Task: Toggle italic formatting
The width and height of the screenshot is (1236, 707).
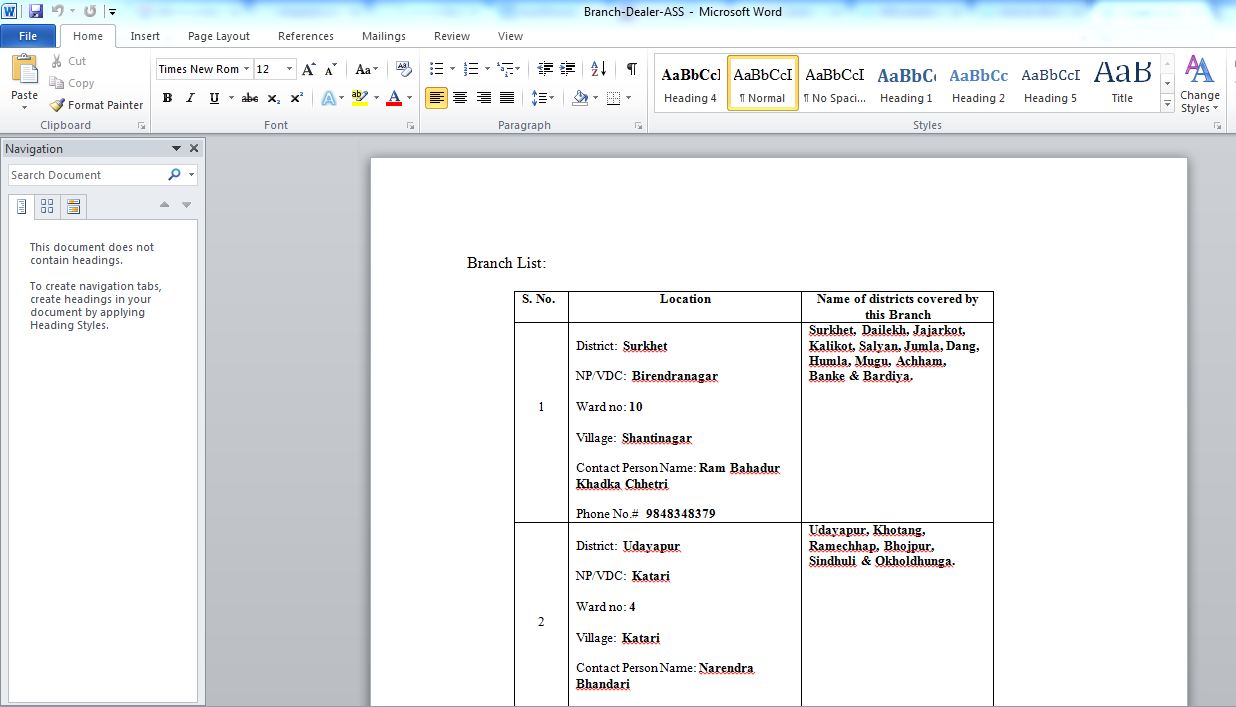Action: coord(191,98)
